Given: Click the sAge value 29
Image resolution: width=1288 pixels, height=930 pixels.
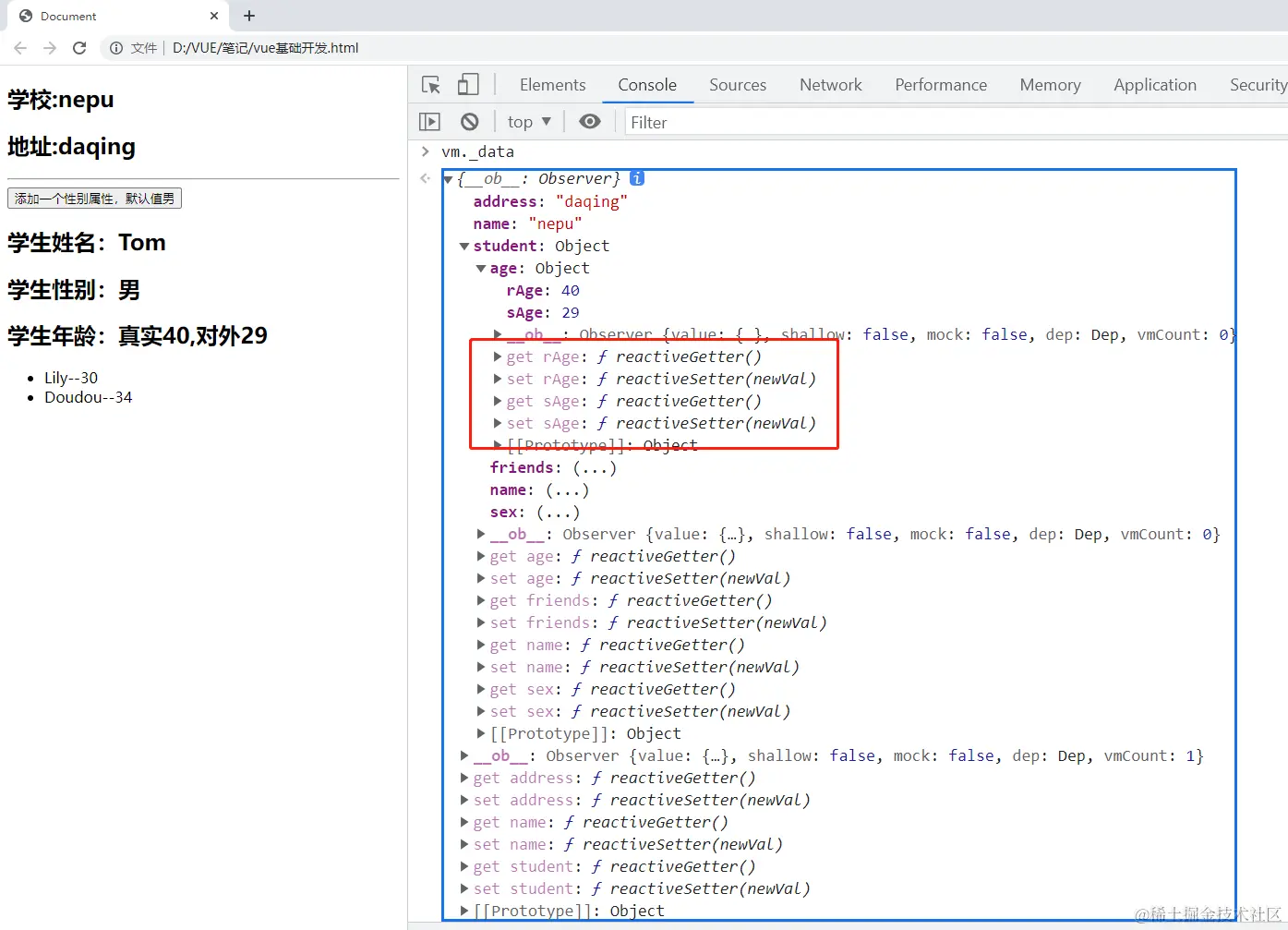Looking at the screenshot, I should (571, 312).
